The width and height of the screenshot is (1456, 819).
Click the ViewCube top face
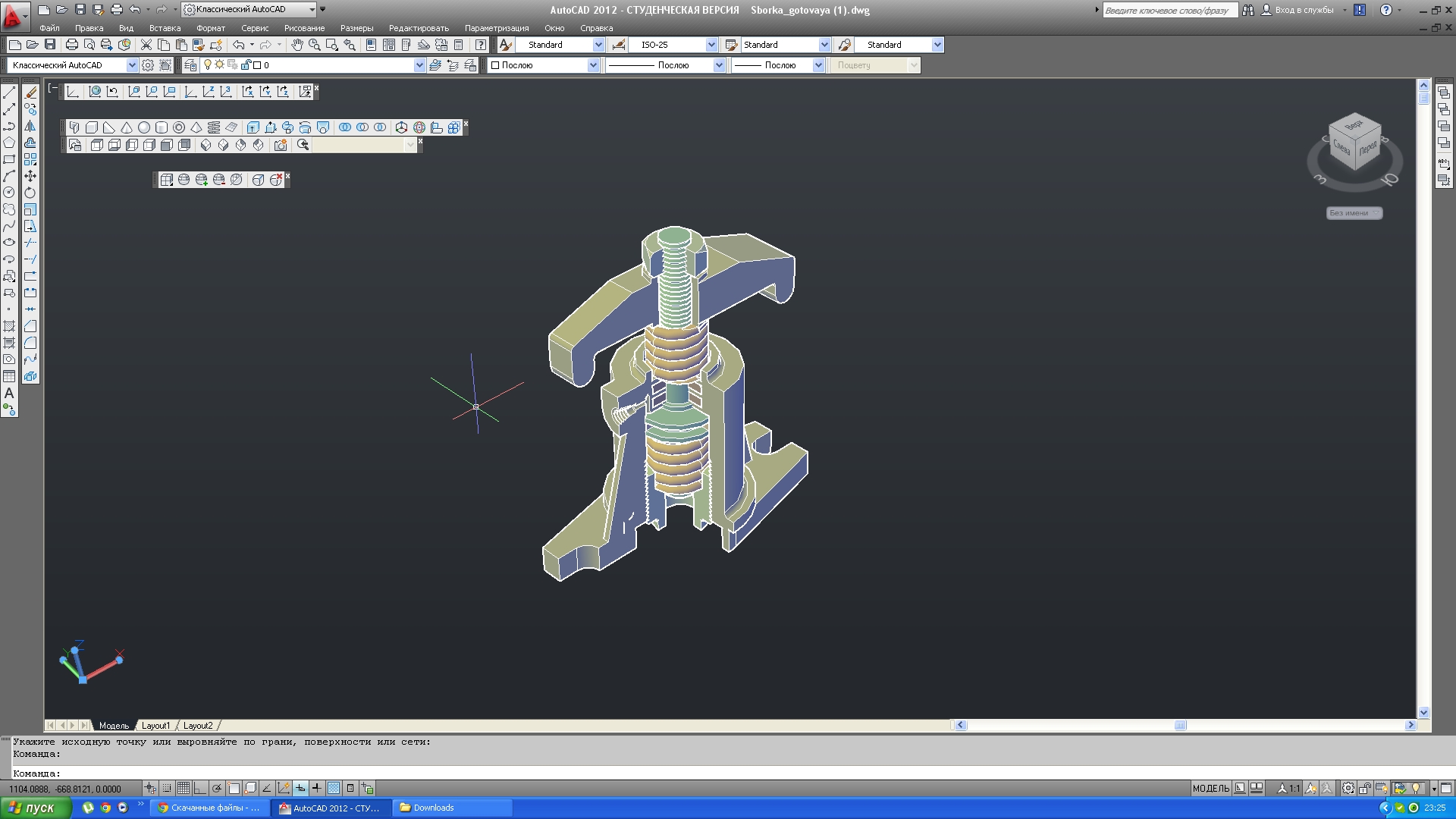point(1354,125)
